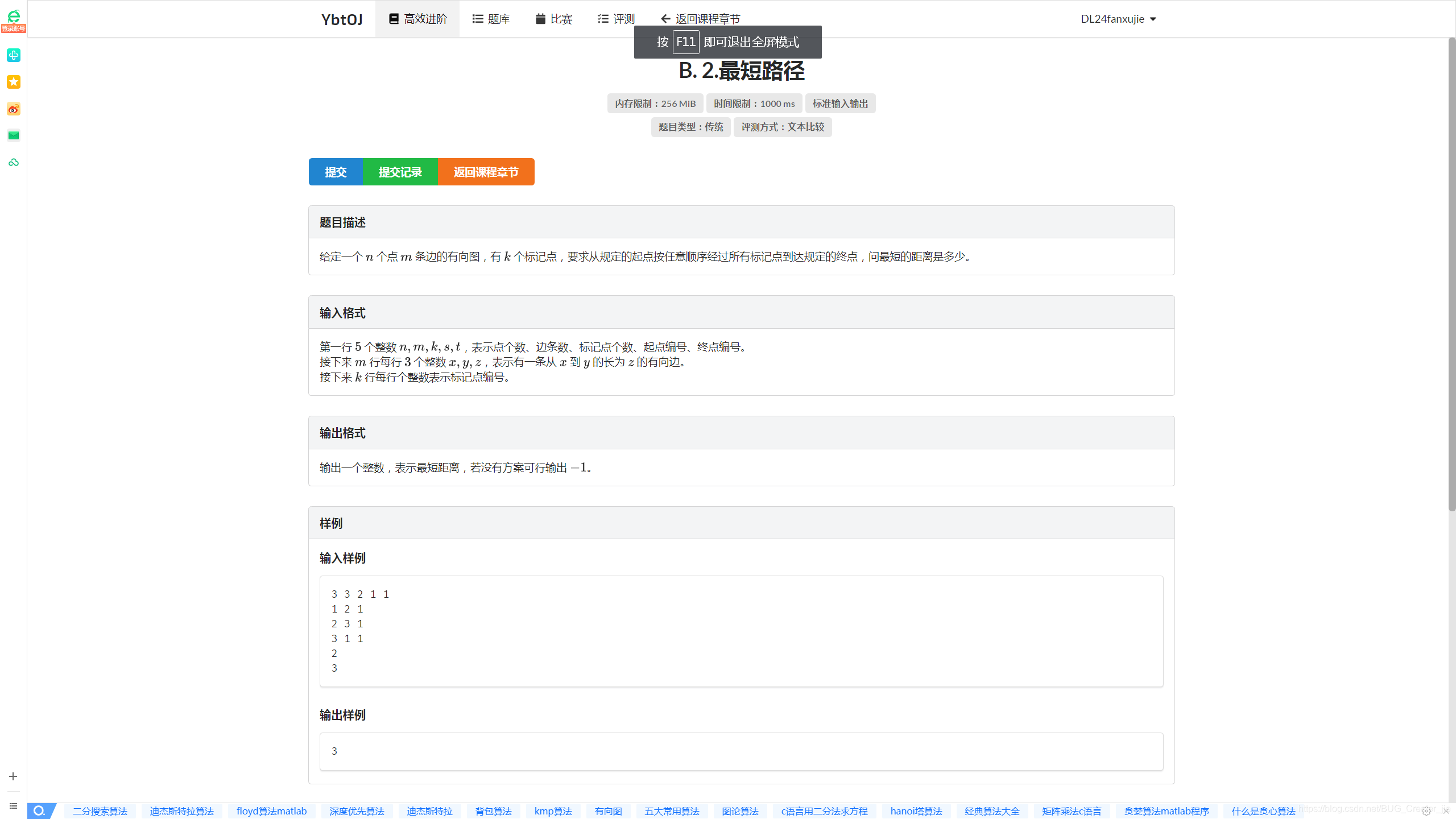Open 提交记录 submission history
This screenshot has height=819, width=1456.
[x=400, y=172]
